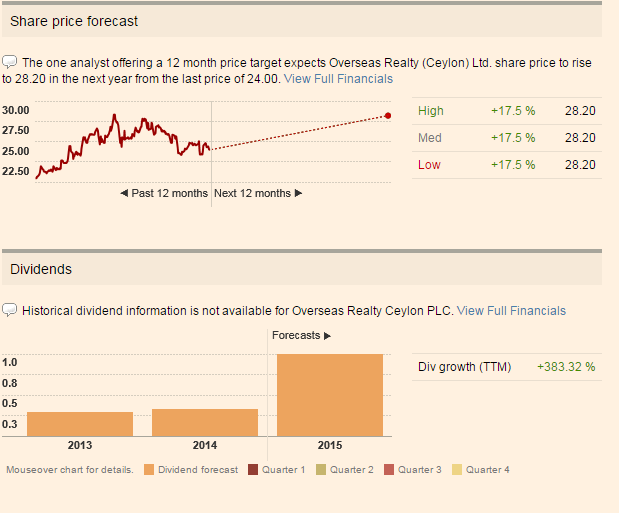
Task: Select the 2013 dividend bar
Action: tap(80, 424)
